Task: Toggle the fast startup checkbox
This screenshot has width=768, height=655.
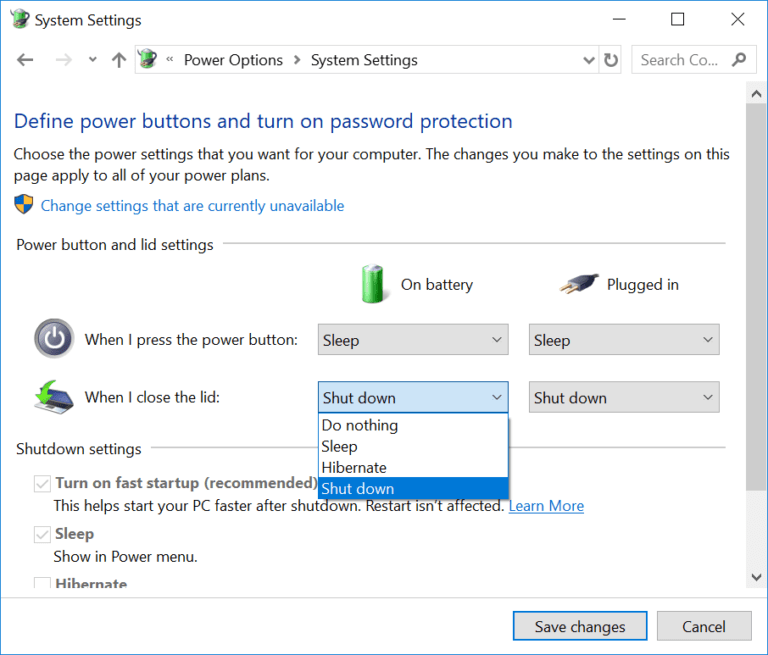Action: tap(42, 484)
